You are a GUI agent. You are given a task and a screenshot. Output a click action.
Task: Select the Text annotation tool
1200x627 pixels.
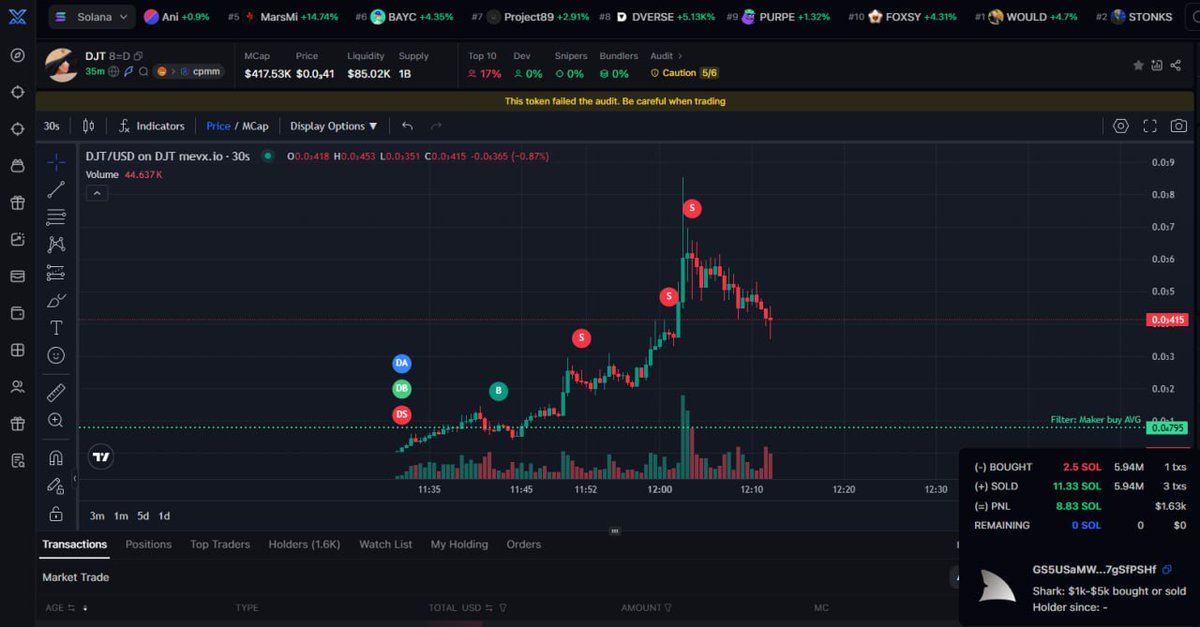(x=56, y=328)
